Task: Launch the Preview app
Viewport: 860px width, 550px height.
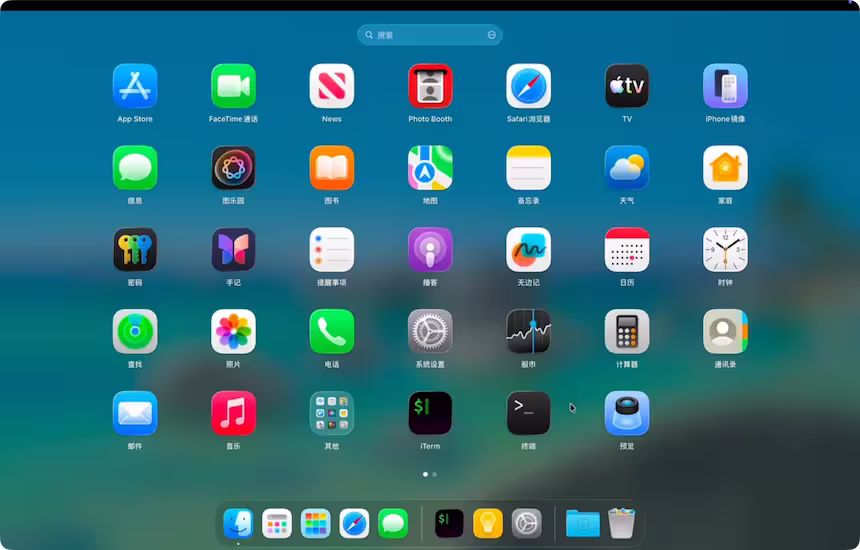Action: click(x=627, y=413)
